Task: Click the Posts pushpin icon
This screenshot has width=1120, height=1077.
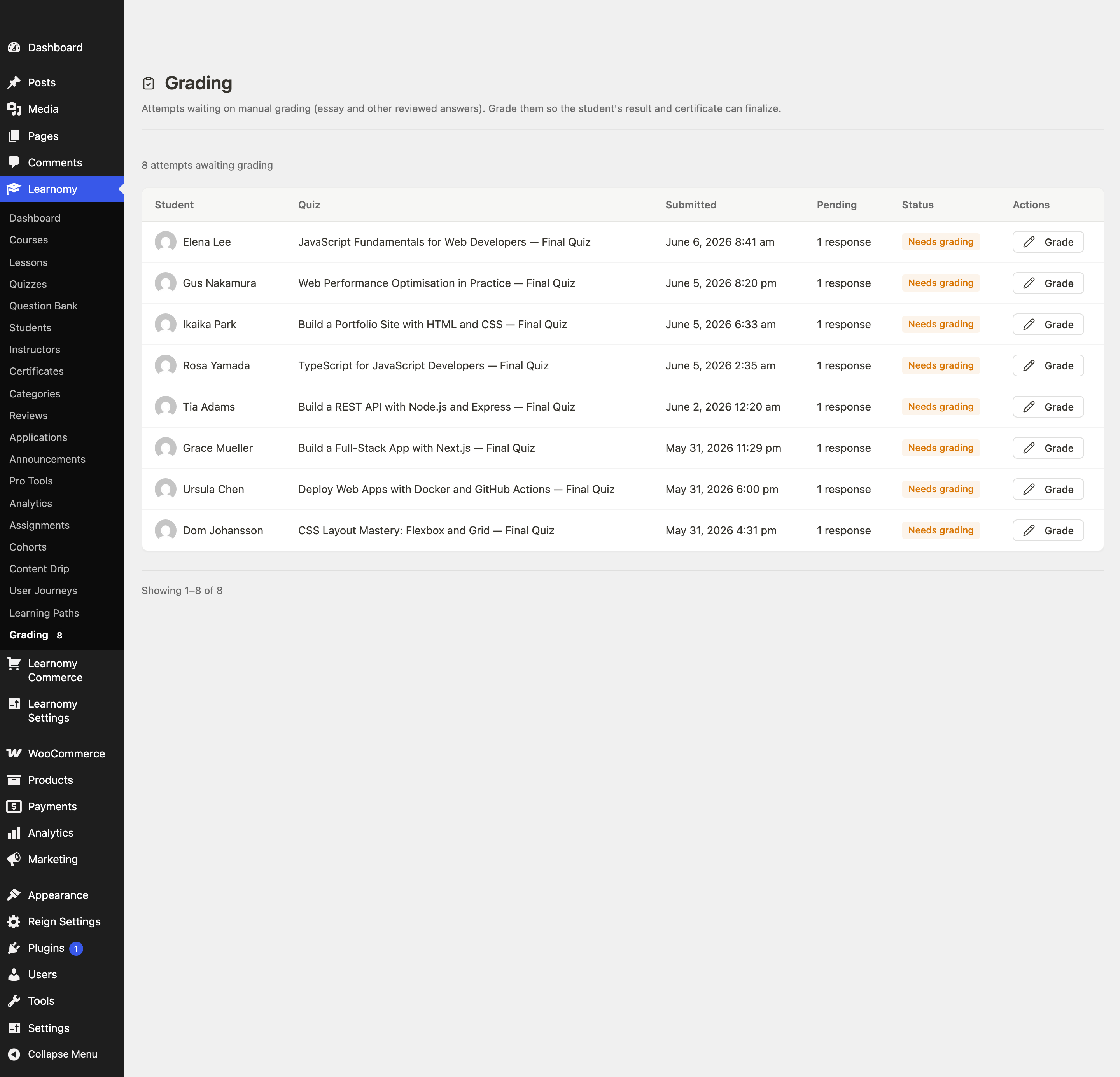Action: 14,82
